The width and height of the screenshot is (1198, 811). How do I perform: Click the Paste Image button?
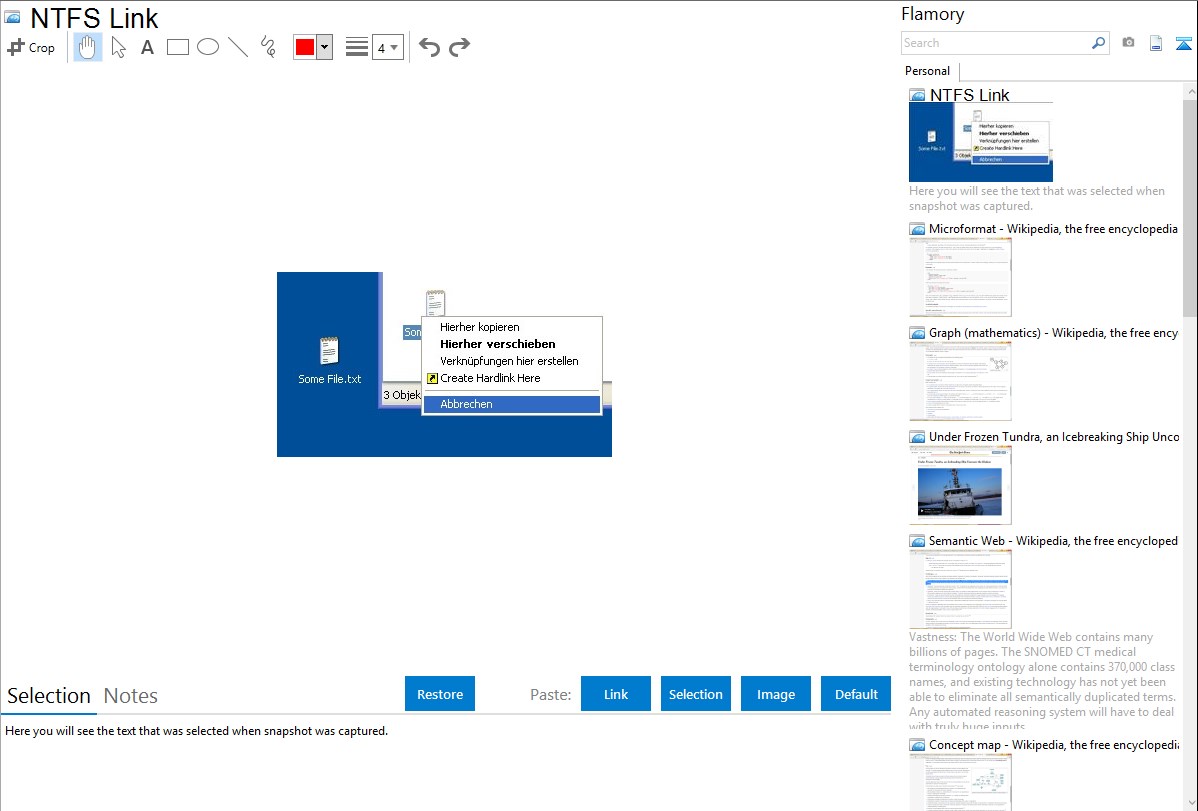click(775, 694)
